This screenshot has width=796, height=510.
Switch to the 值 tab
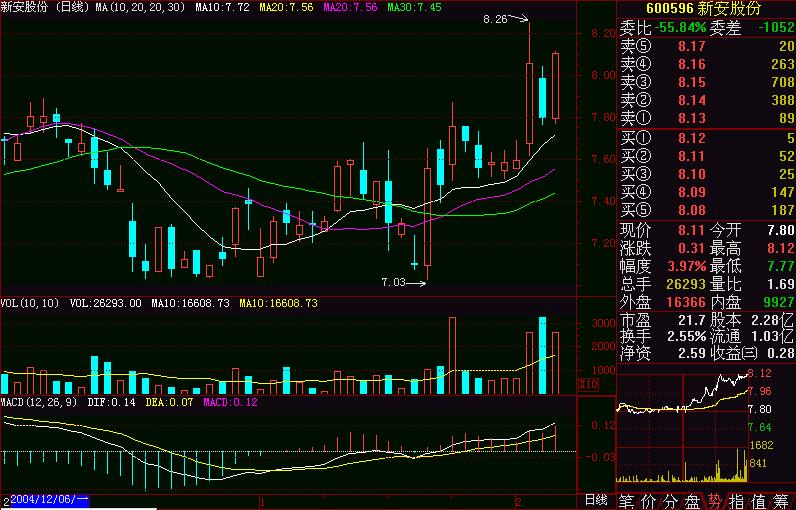pyautogui.click(x=759, y=500)
